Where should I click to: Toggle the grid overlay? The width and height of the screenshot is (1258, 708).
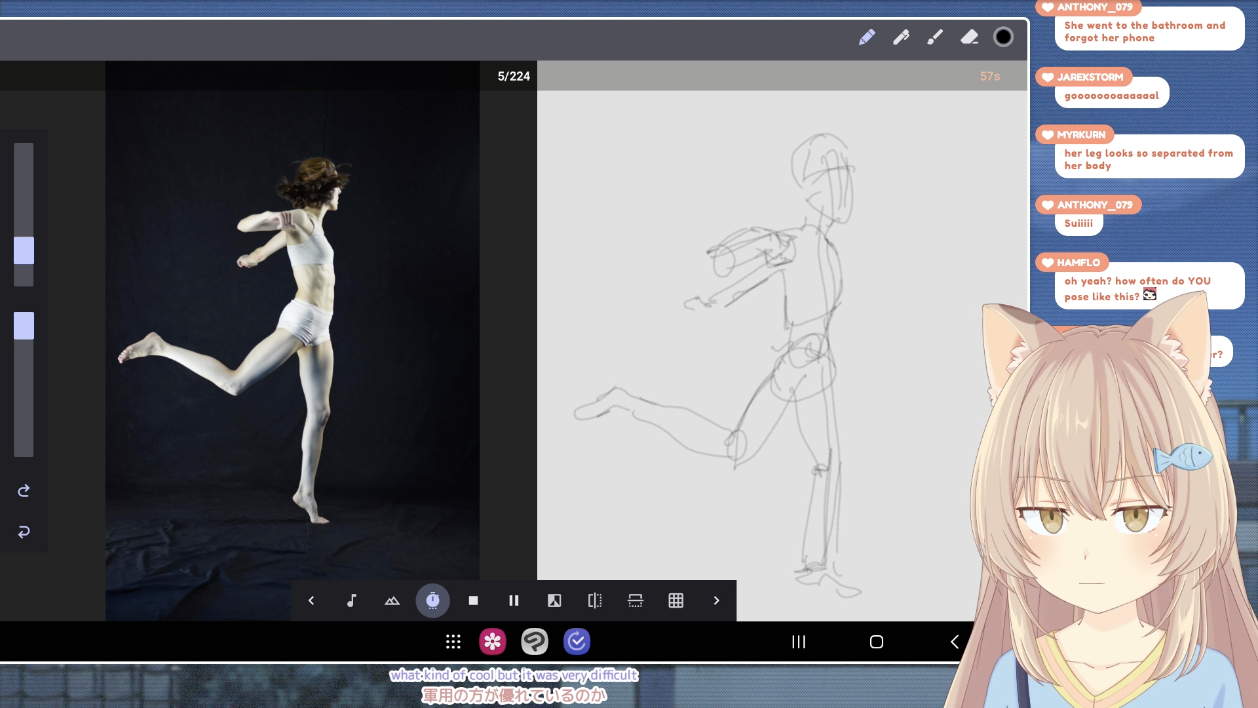(676, 601)
